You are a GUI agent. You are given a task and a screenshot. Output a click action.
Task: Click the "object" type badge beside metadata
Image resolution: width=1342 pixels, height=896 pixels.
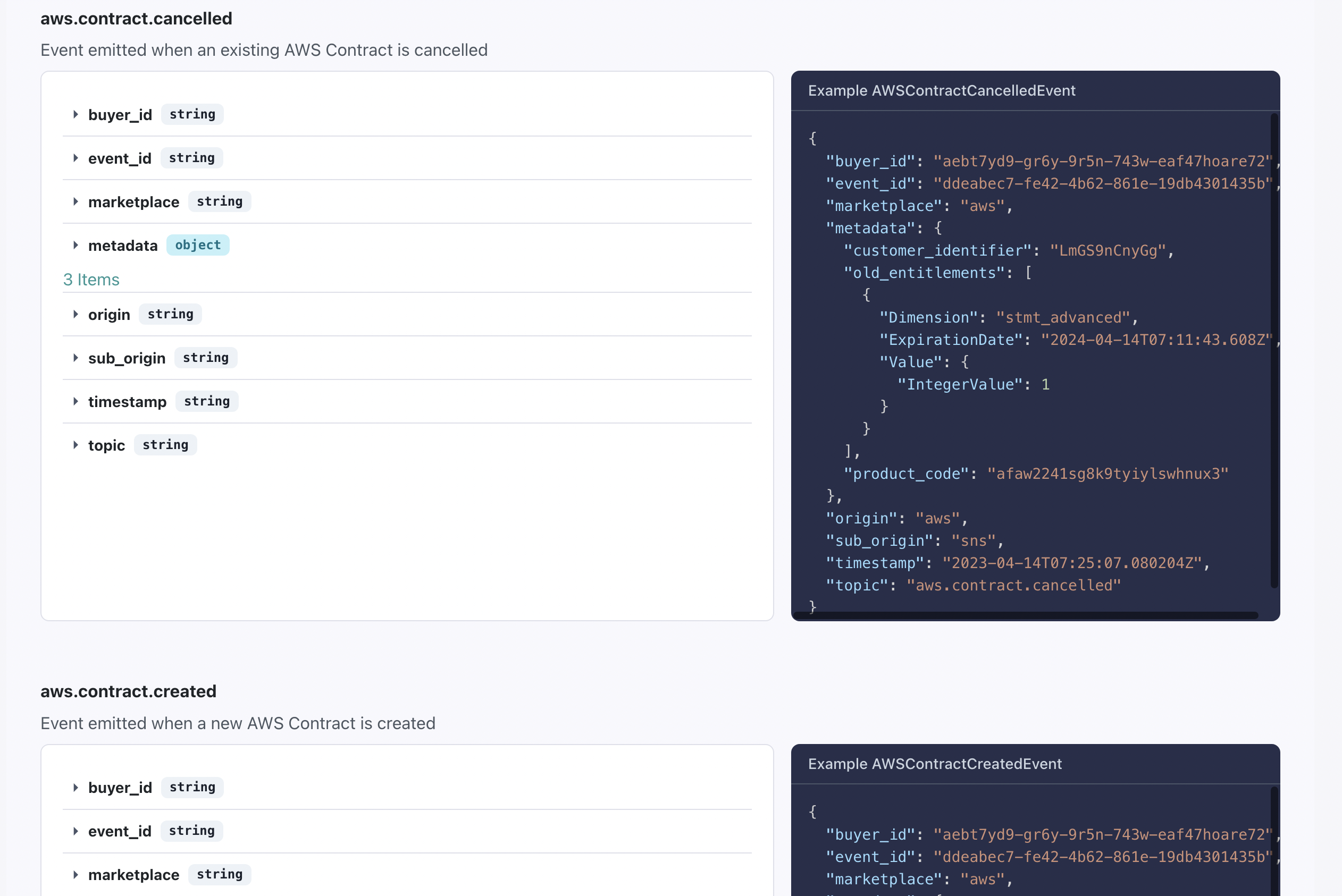coord(198,245)
